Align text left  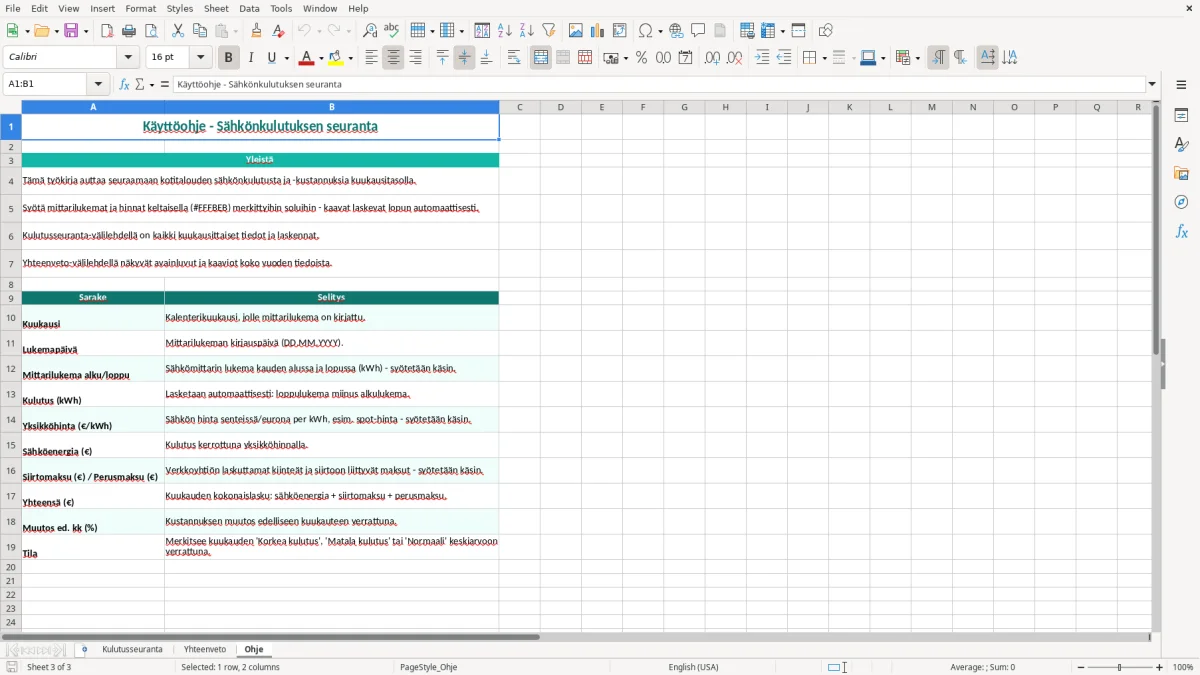click(371, 58)
